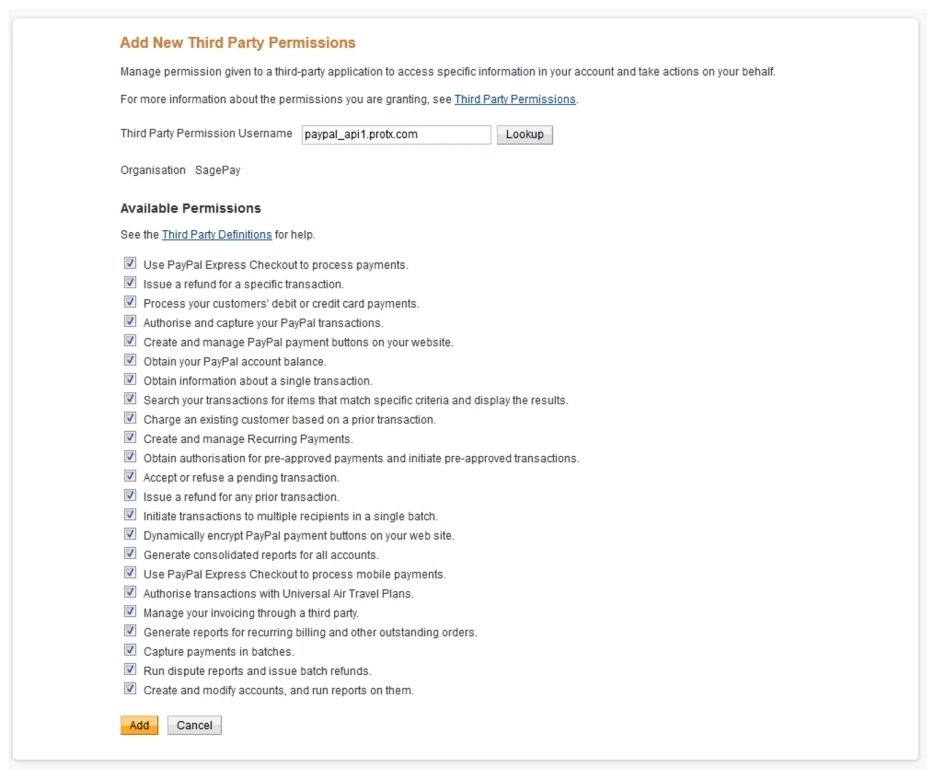Uncheck Obtain information about a single transaction

pos(130,379)
